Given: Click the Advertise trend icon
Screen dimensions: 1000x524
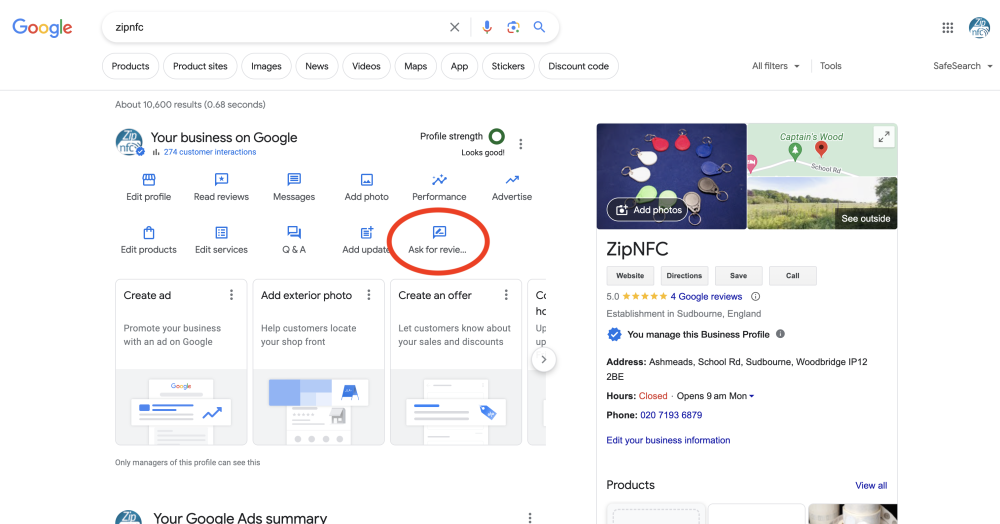Looking at the screenshot, I should coord(512,180).
